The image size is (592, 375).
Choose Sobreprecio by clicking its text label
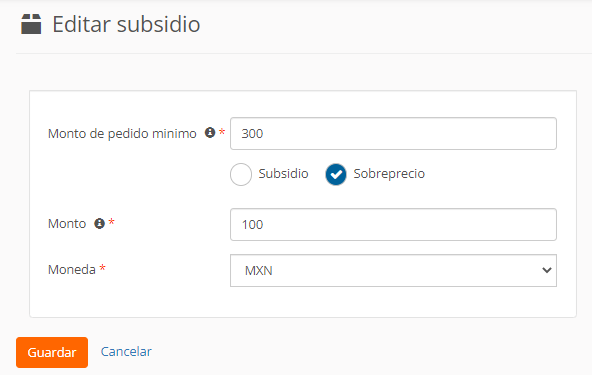pos(389,174)
